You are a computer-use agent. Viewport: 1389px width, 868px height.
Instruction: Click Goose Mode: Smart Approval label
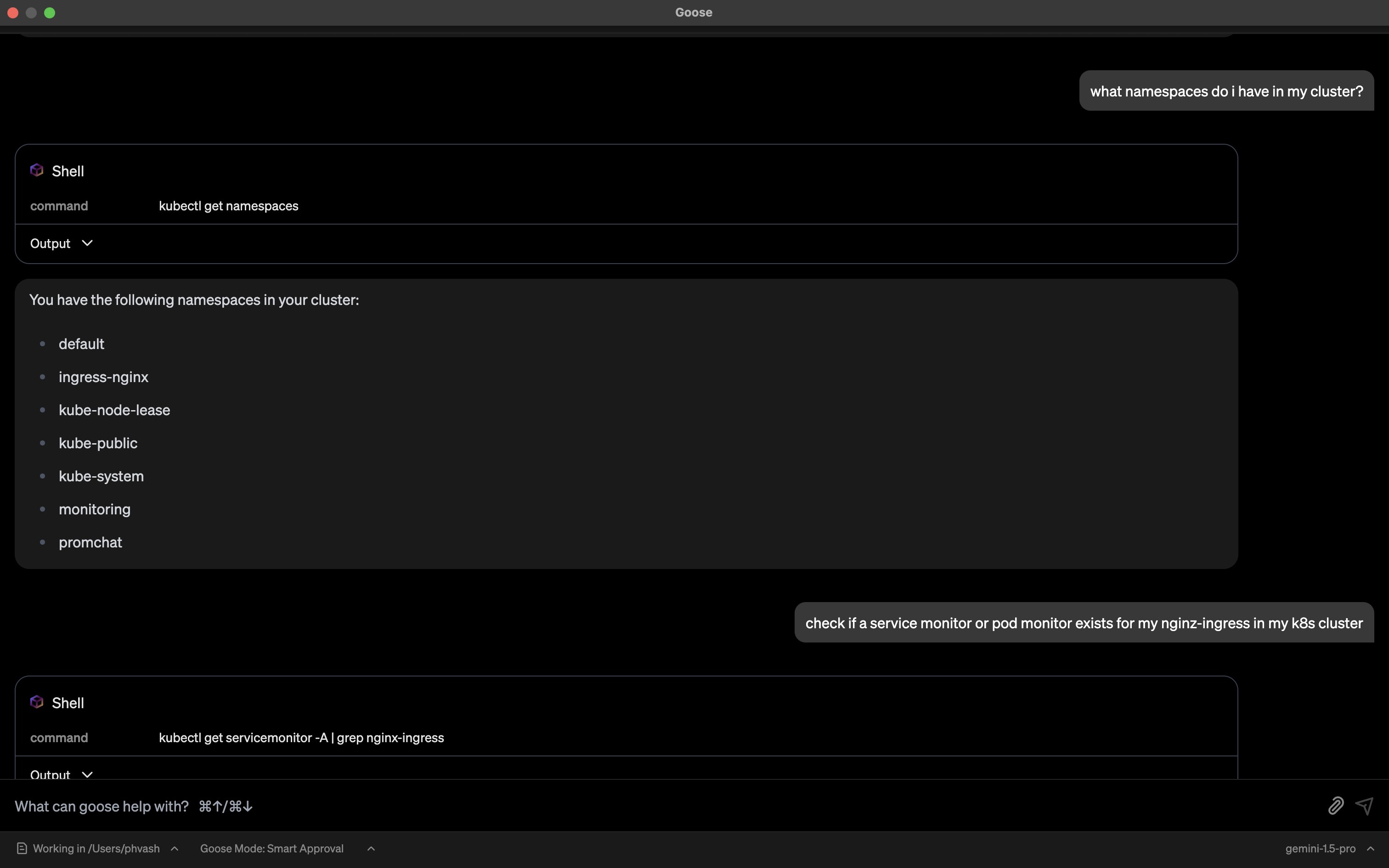(272, 849)
